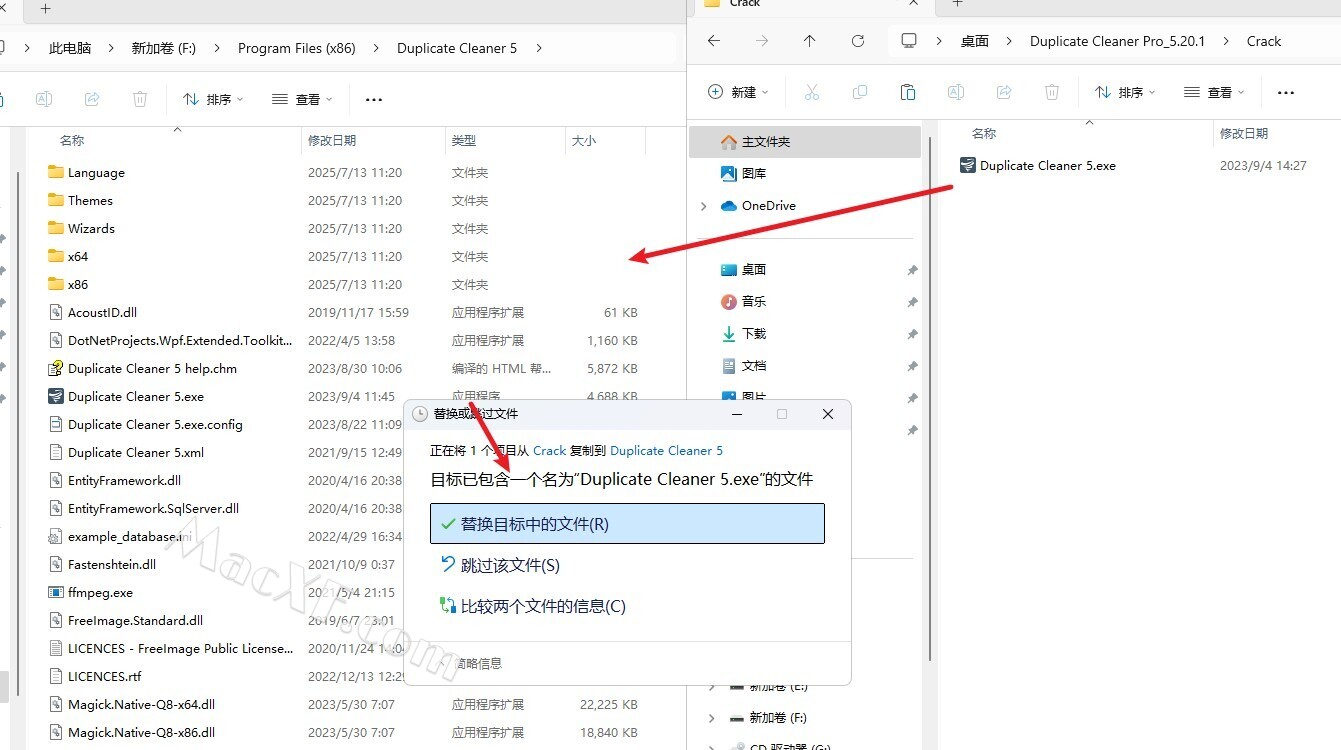Close the replace or skip files dialog

click(828, 414)
